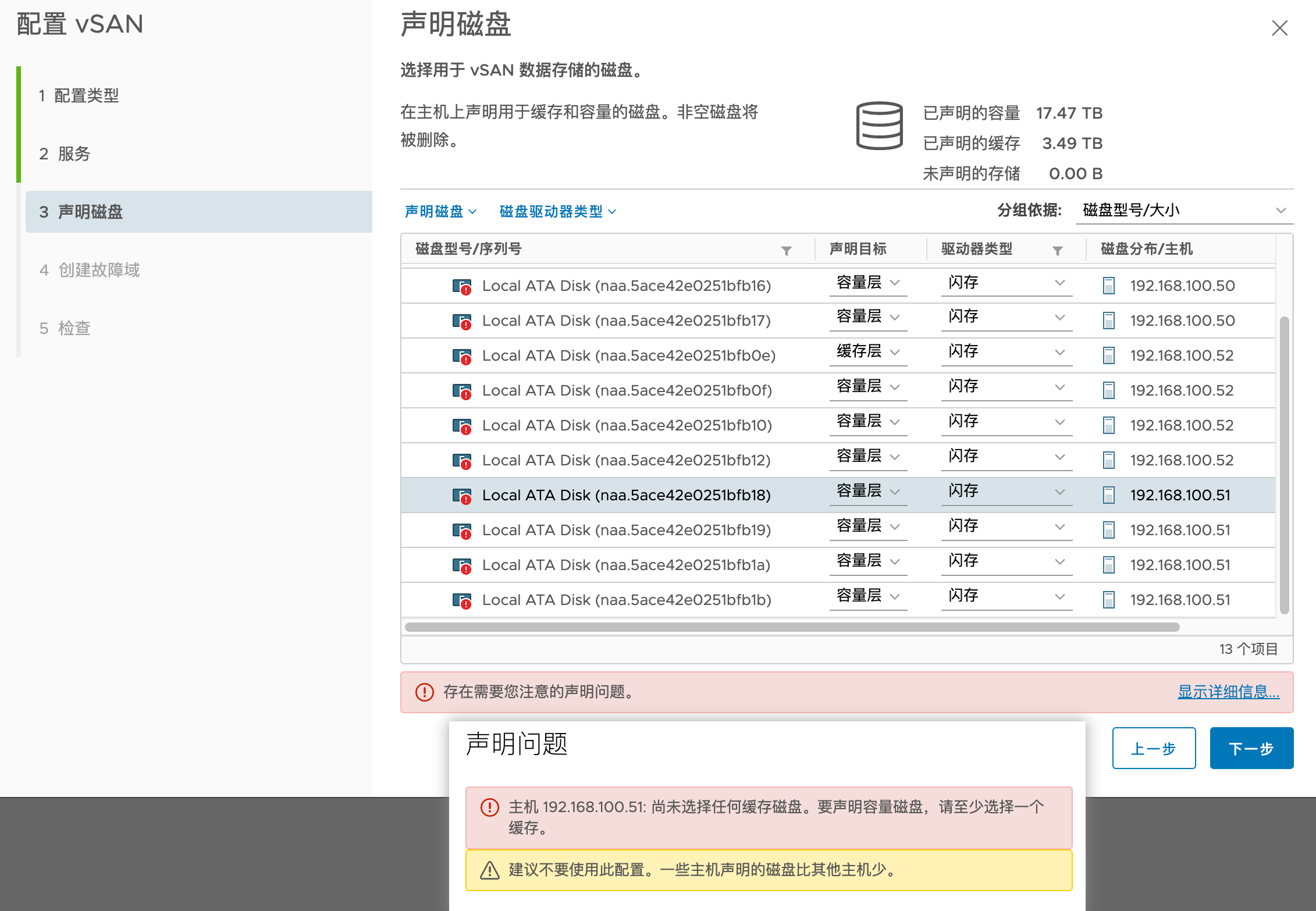Click host icon beside 192.168.100.50 first row
The image size is (1316, 911).
coord(1108,286)
